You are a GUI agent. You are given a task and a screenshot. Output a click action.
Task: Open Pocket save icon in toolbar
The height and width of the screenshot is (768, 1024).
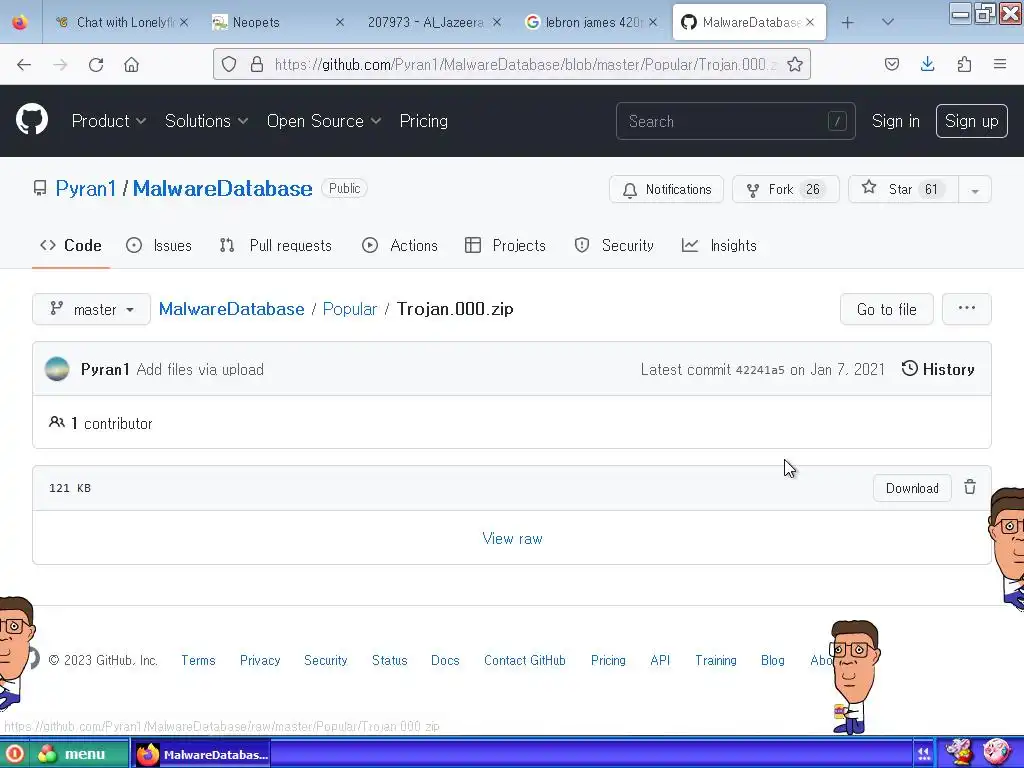[x=891, y=64]
